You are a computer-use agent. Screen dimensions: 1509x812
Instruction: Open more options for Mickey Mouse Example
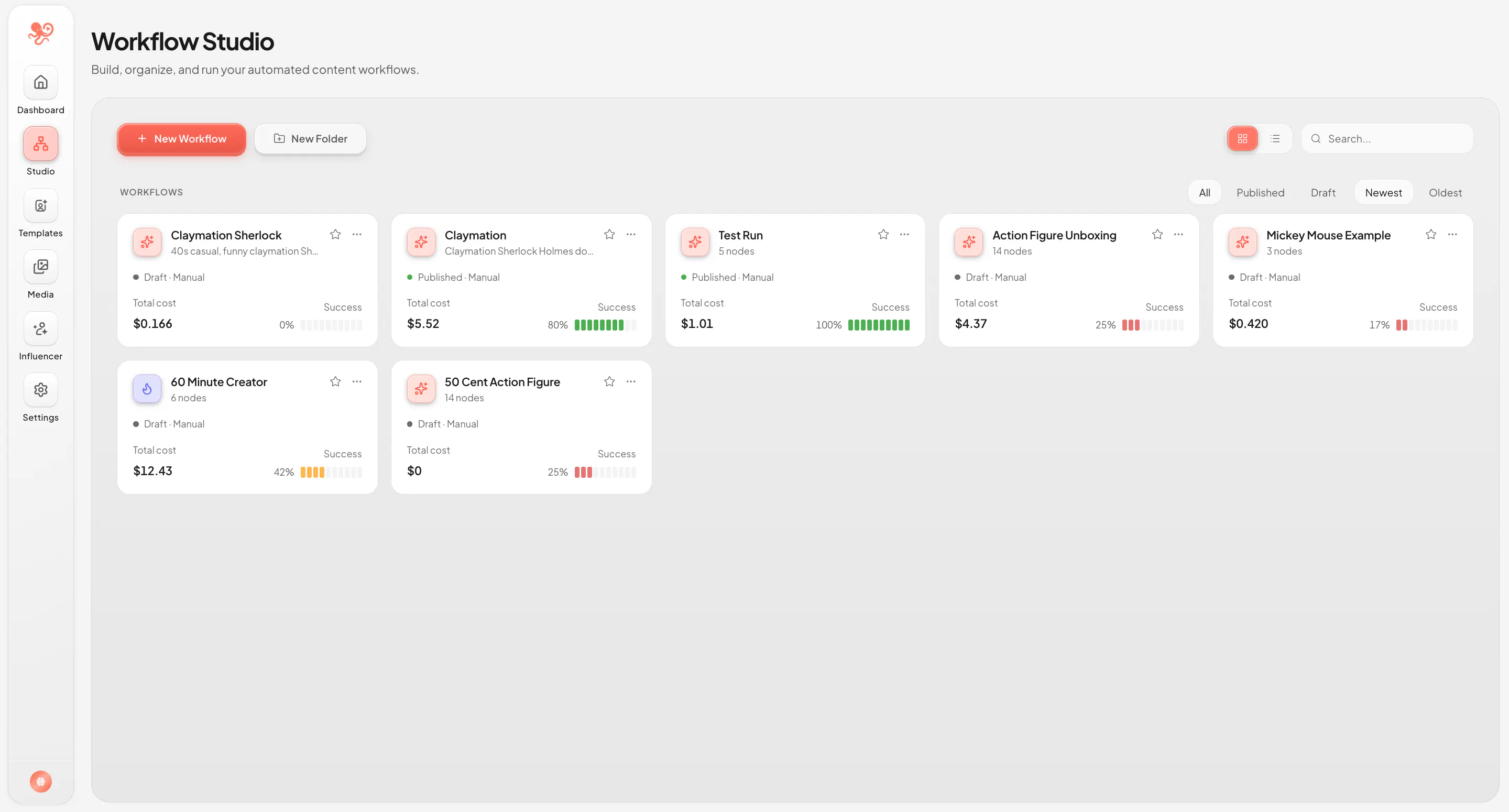click(1453, 234)
